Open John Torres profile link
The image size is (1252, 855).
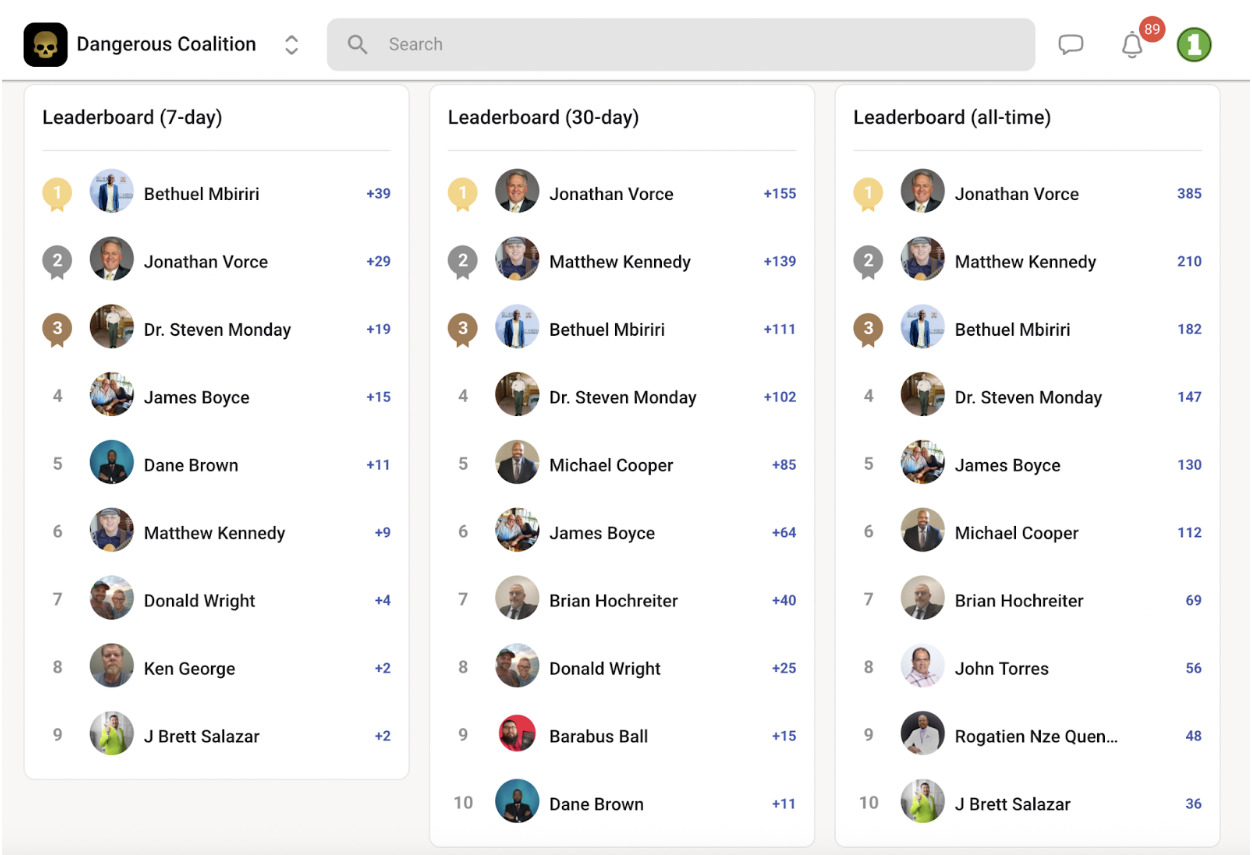pyautogui.click(x=1001, y=669)
